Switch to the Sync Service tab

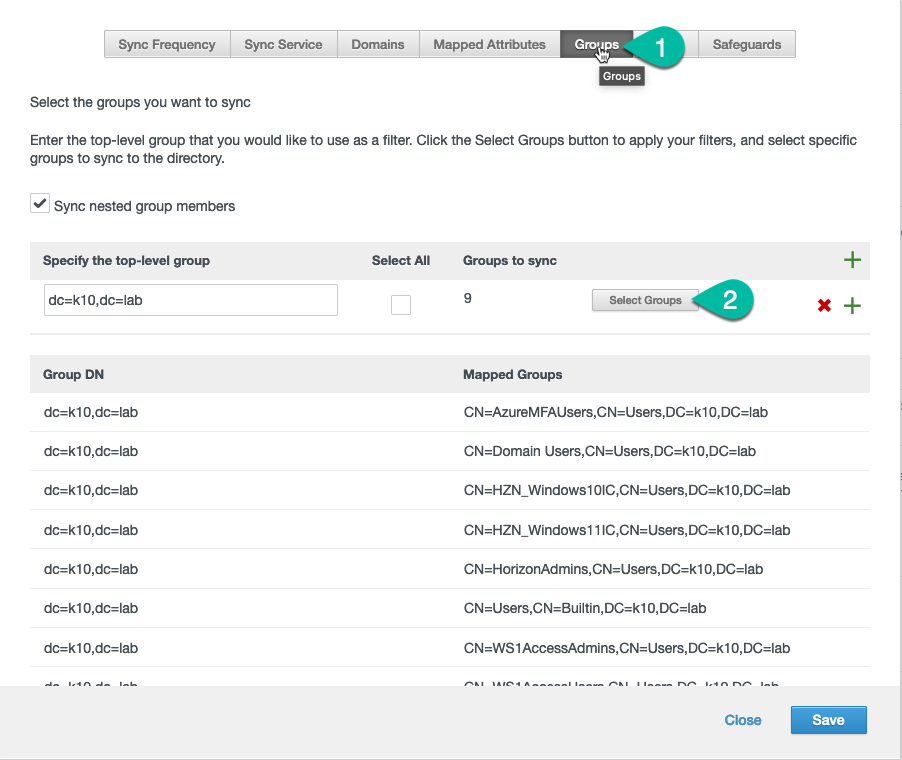(x=283, y=44)
